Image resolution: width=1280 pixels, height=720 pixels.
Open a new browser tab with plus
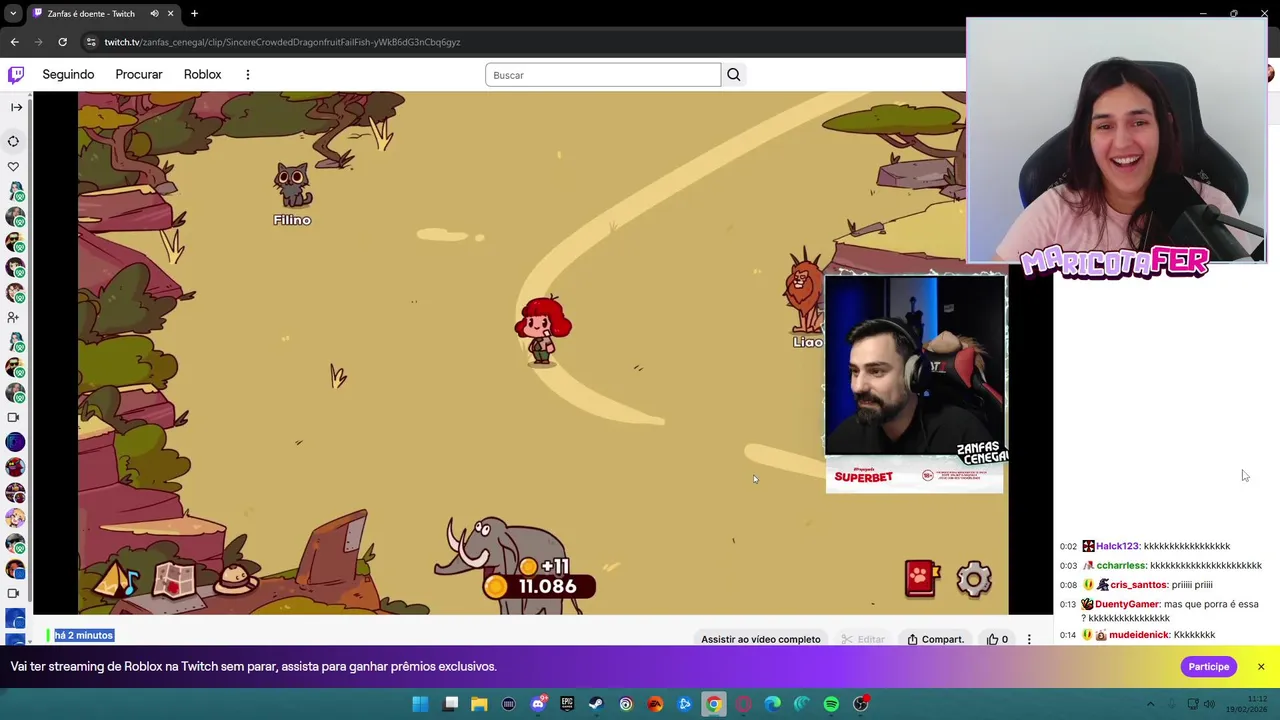[x=194, y=14]
